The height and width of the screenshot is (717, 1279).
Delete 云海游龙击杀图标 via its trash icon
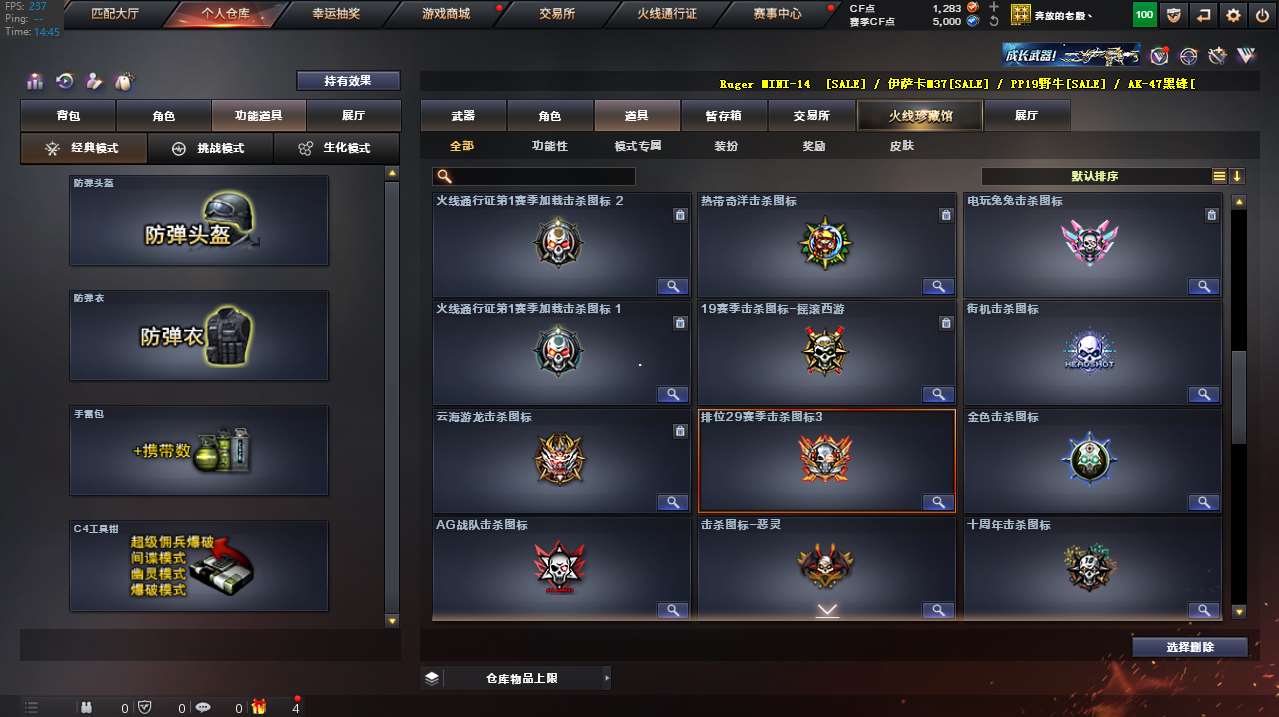680,431
